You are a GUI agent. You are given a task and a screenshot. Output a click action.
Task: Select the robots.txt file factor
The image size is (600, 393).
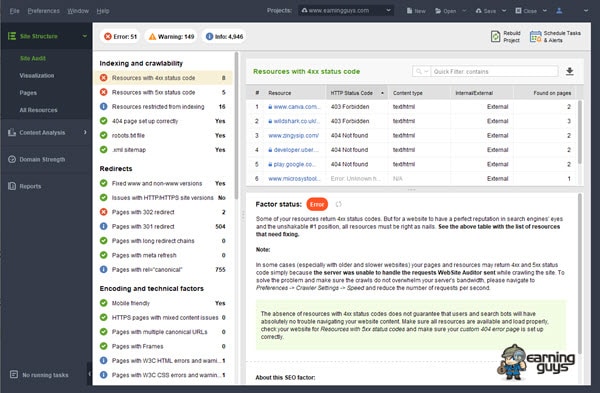[163, 135]
